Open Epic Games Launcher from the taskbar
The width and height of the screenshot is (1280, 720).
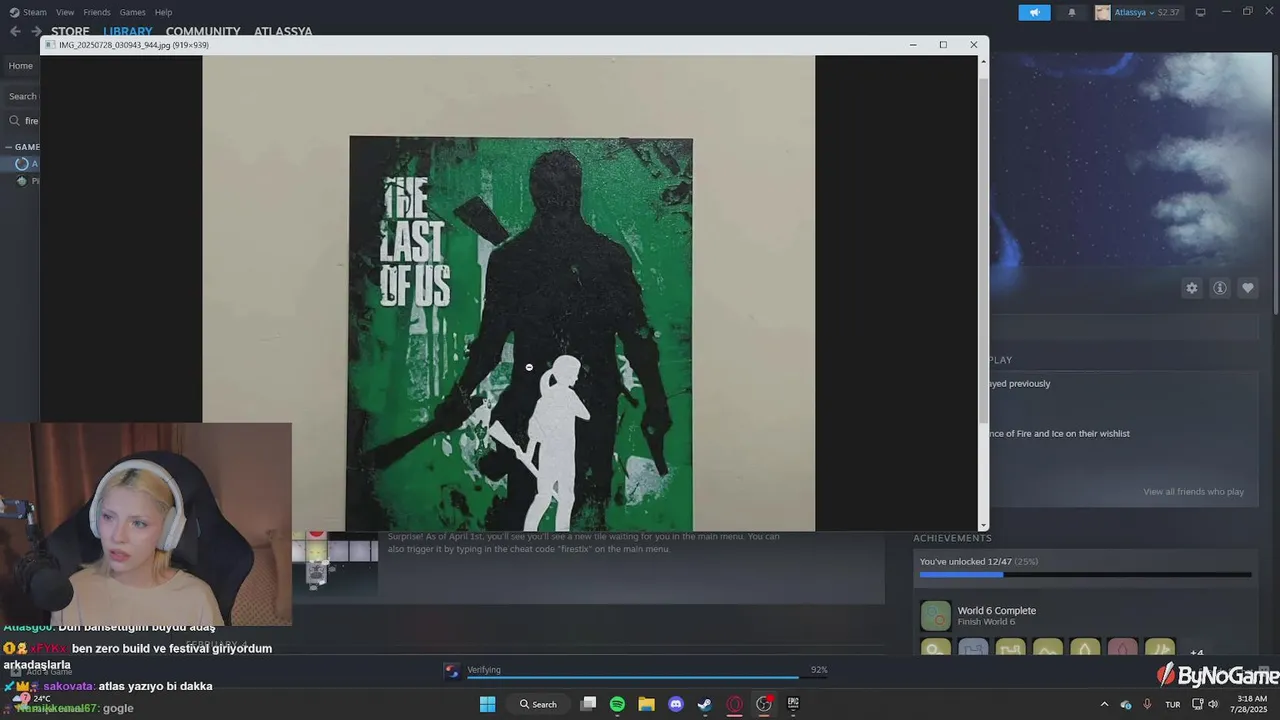tap(793, 704)
